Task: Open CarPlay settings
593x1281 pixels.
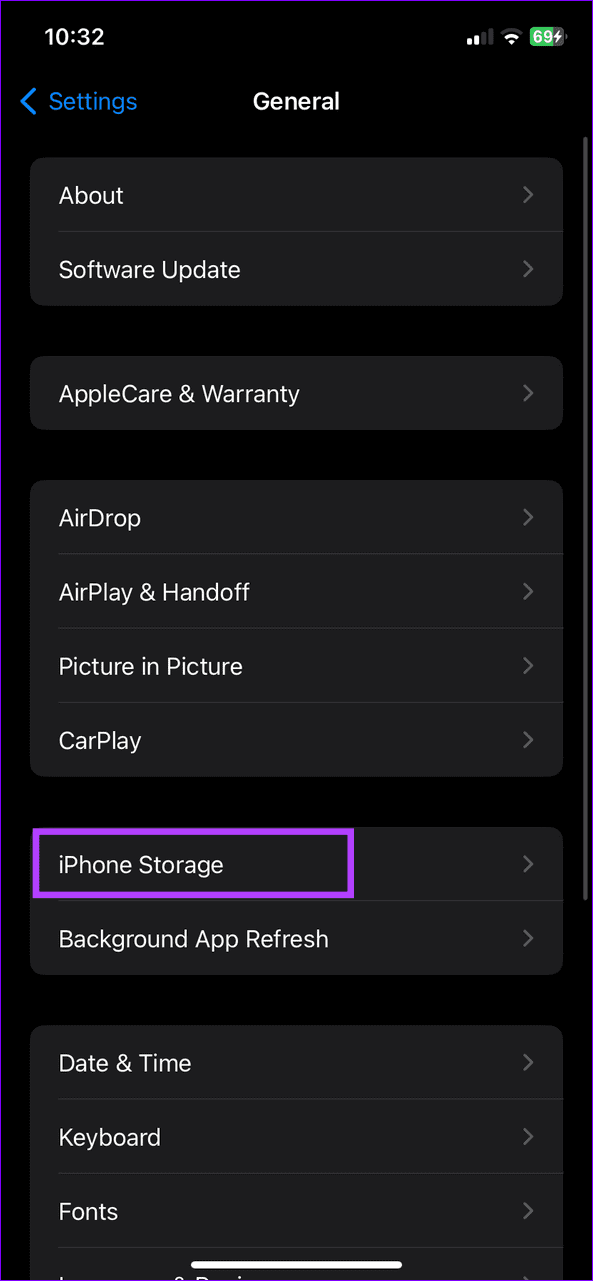Action: pyautogui.click(x=296, y=740)
